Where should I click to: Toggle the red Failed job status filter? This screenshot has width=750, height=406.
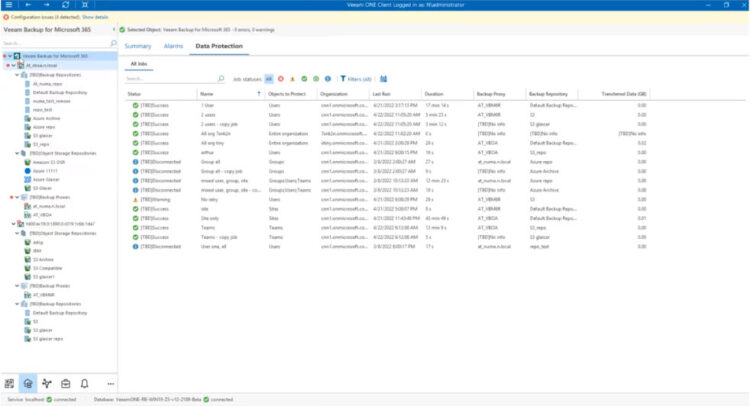[281, 79]
